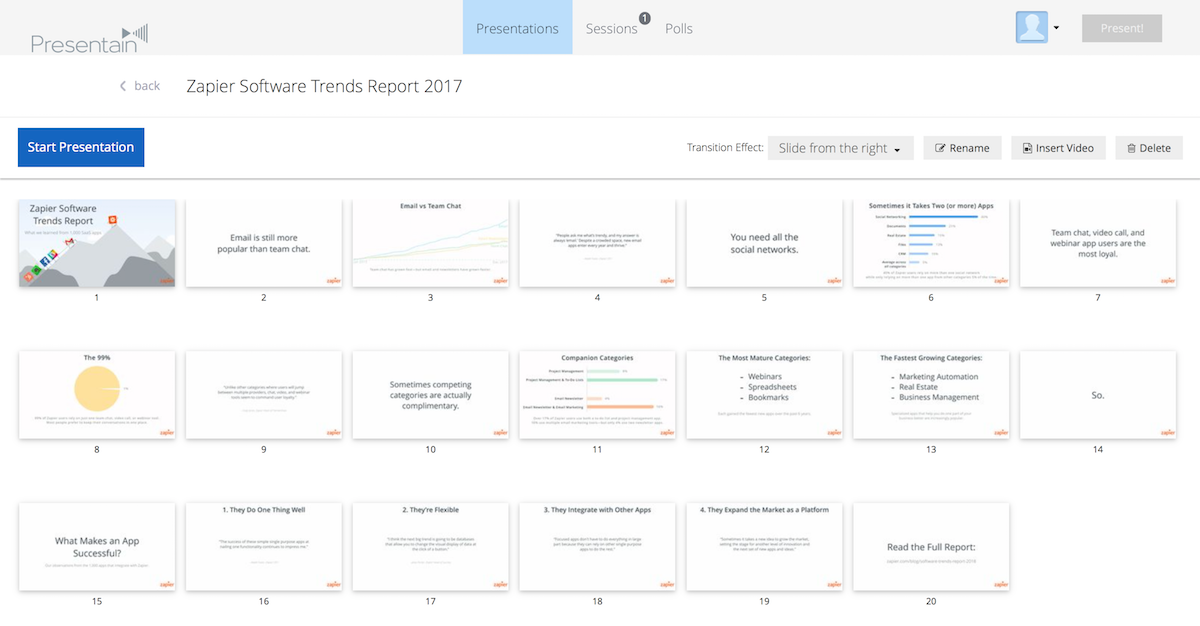Switch to the Sessions tab

point(612,28)
